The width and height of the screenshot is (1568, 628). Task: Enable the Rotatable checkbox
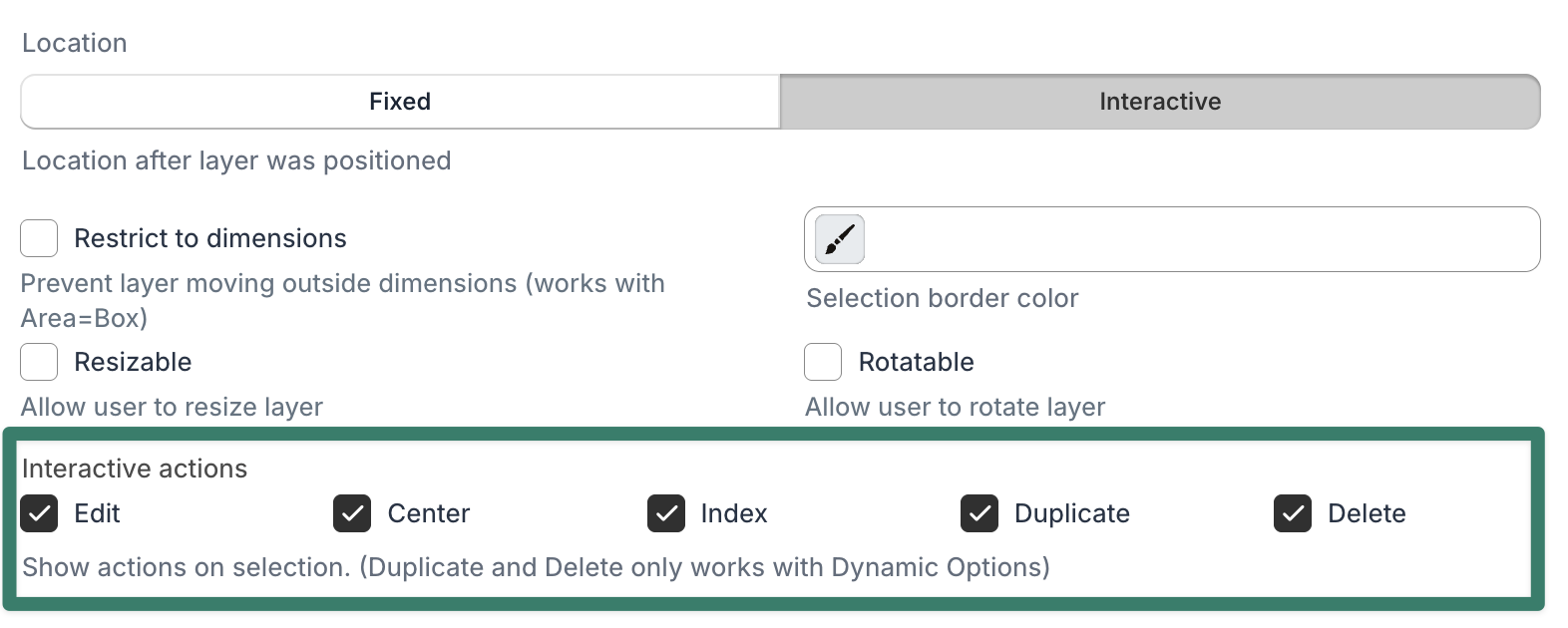823,362
